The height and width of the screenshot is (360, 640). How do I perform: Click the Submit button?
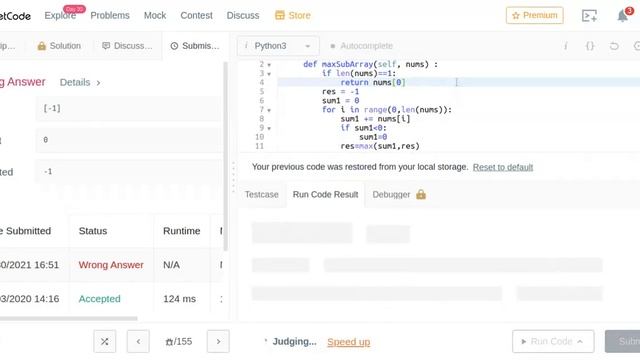623,341
